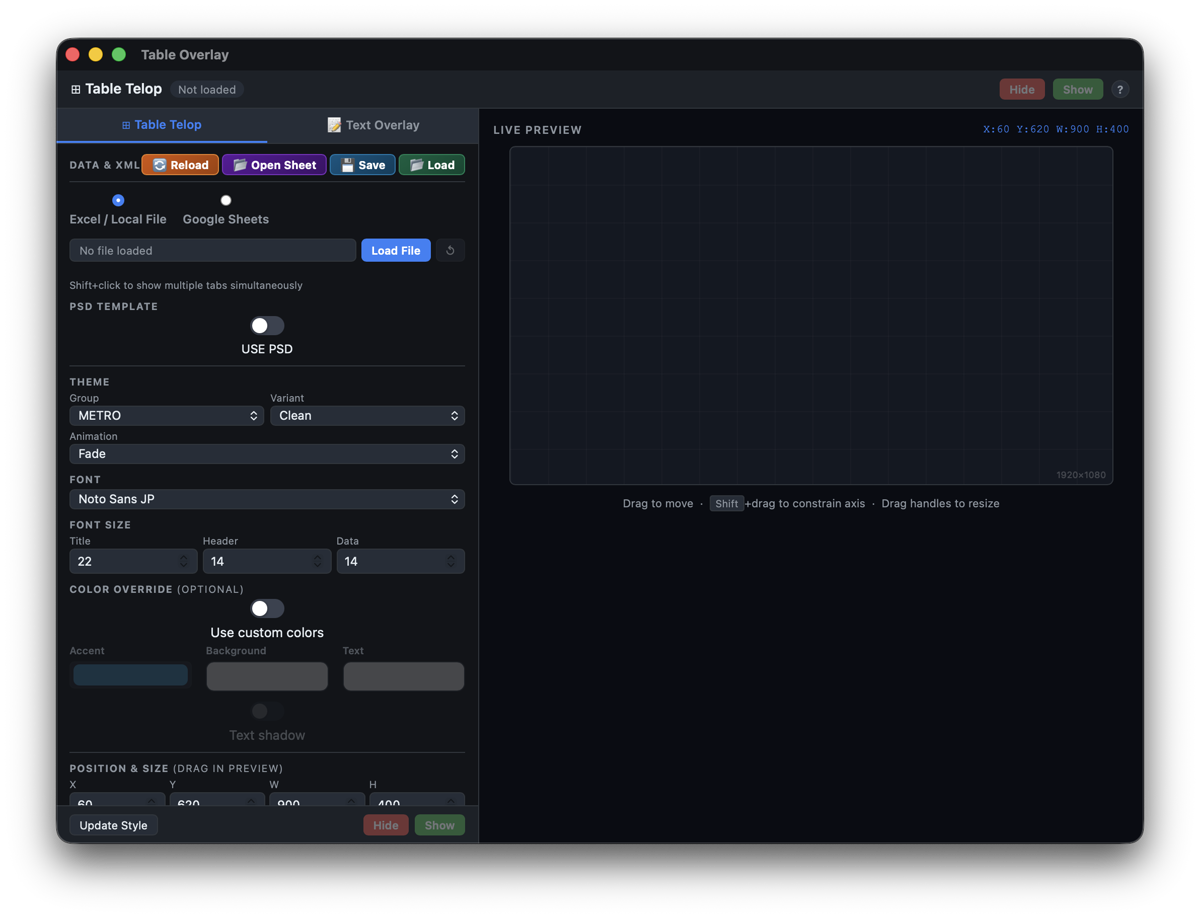The width and height of the screenshot is (1200, 918).
Task: Click the purple Open Sheet button
Action: pos(274,165)
